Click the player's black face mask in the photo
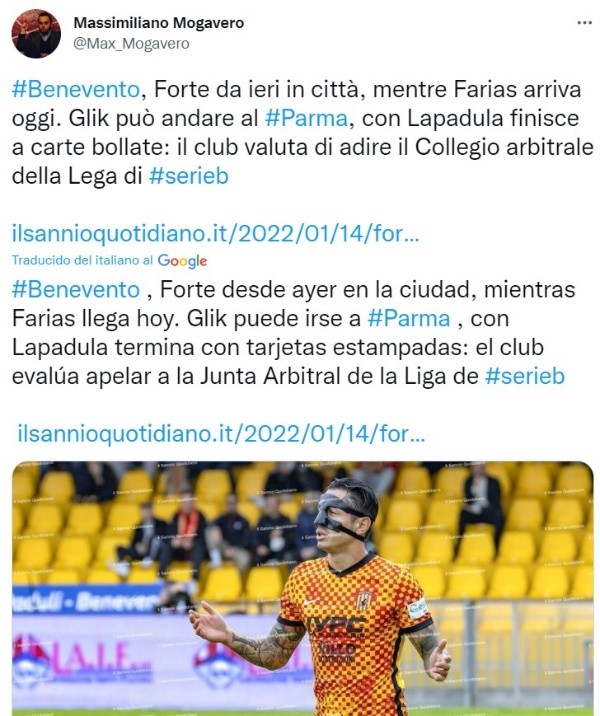 coord(339,514)
